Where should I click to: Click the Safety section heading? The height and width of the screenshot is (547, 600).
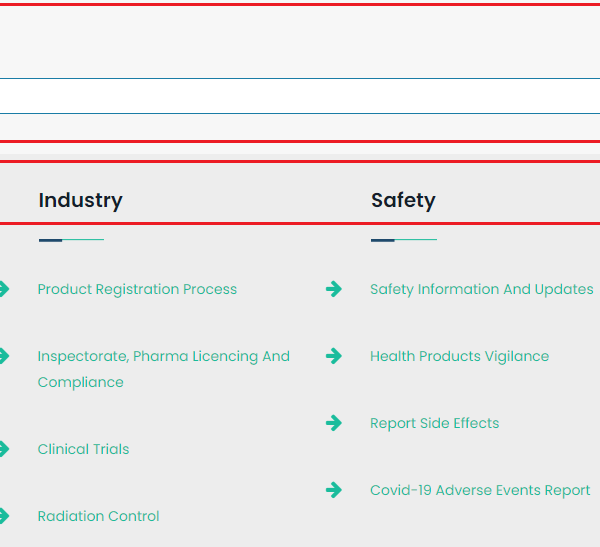click(403, 200)
